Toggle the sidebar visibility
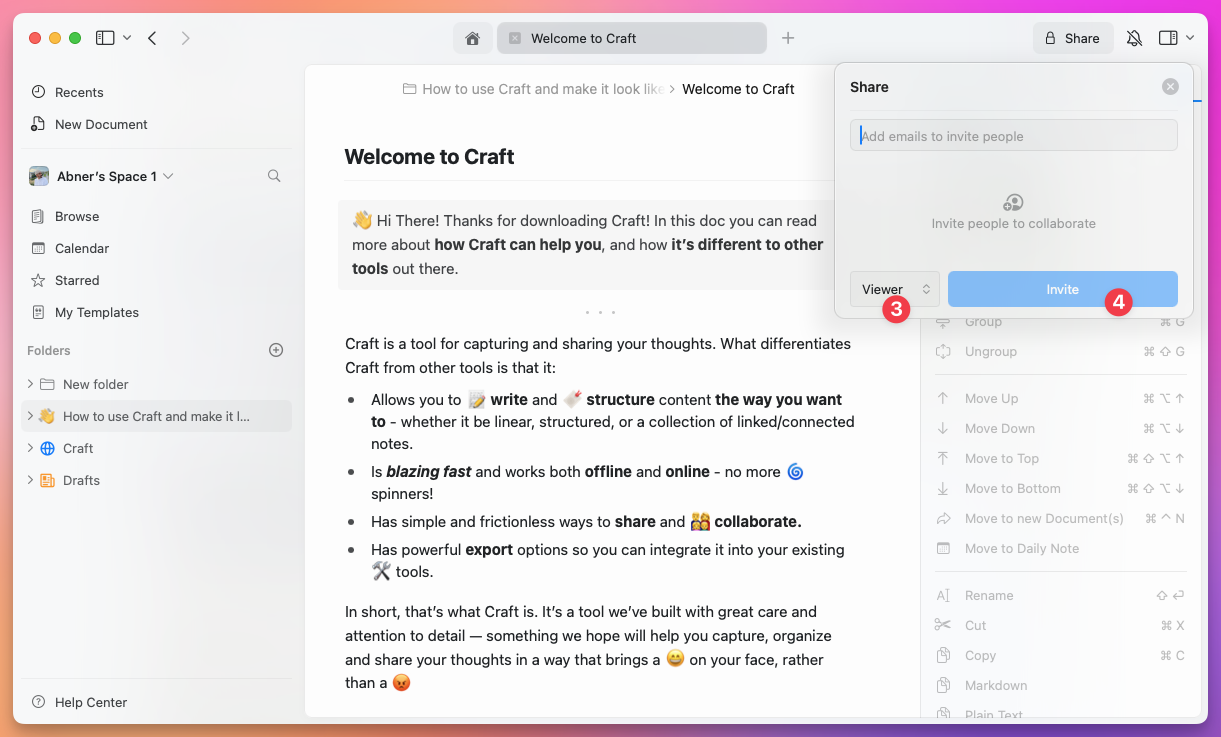The height and width of the screenshot is (737, 1221). pos(105,37)
